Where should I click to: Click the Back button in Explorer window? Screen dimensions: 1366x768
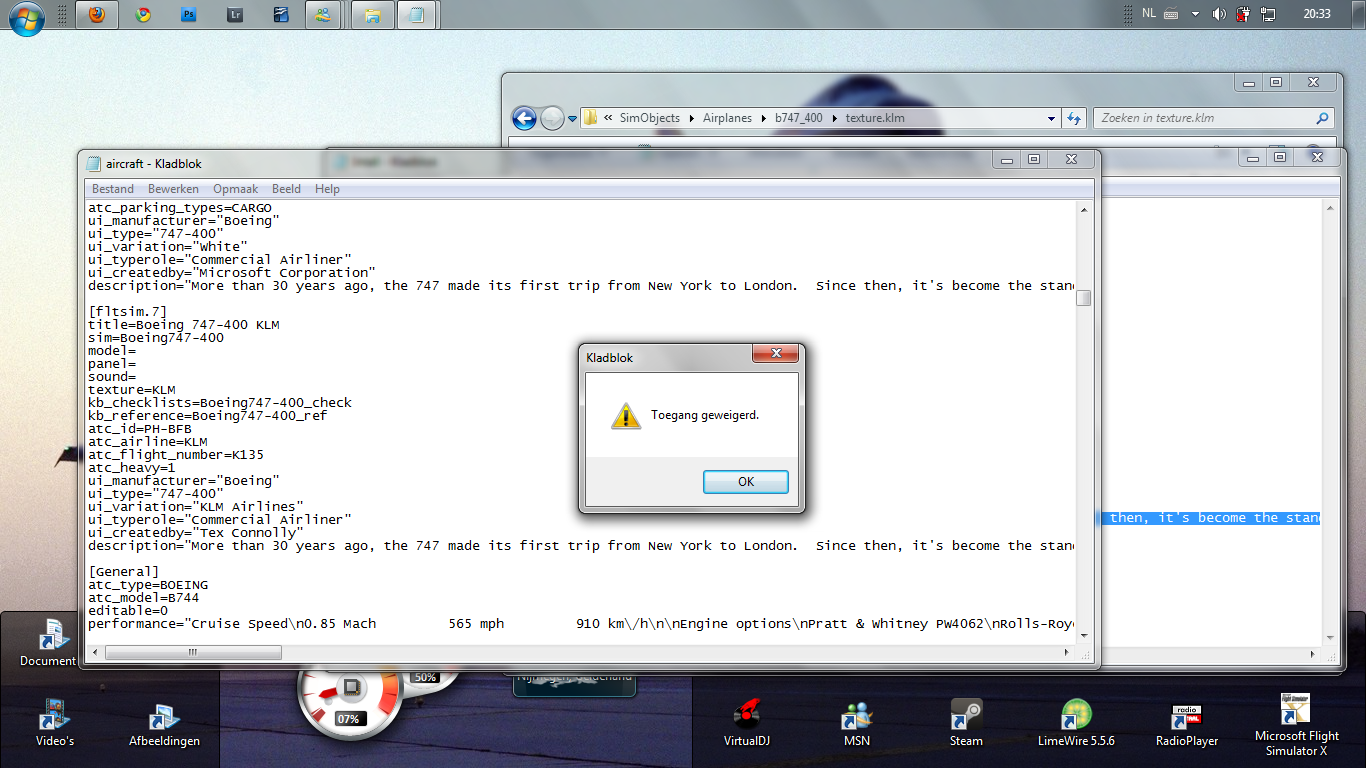pyautogui.click(x=525, y=118)
